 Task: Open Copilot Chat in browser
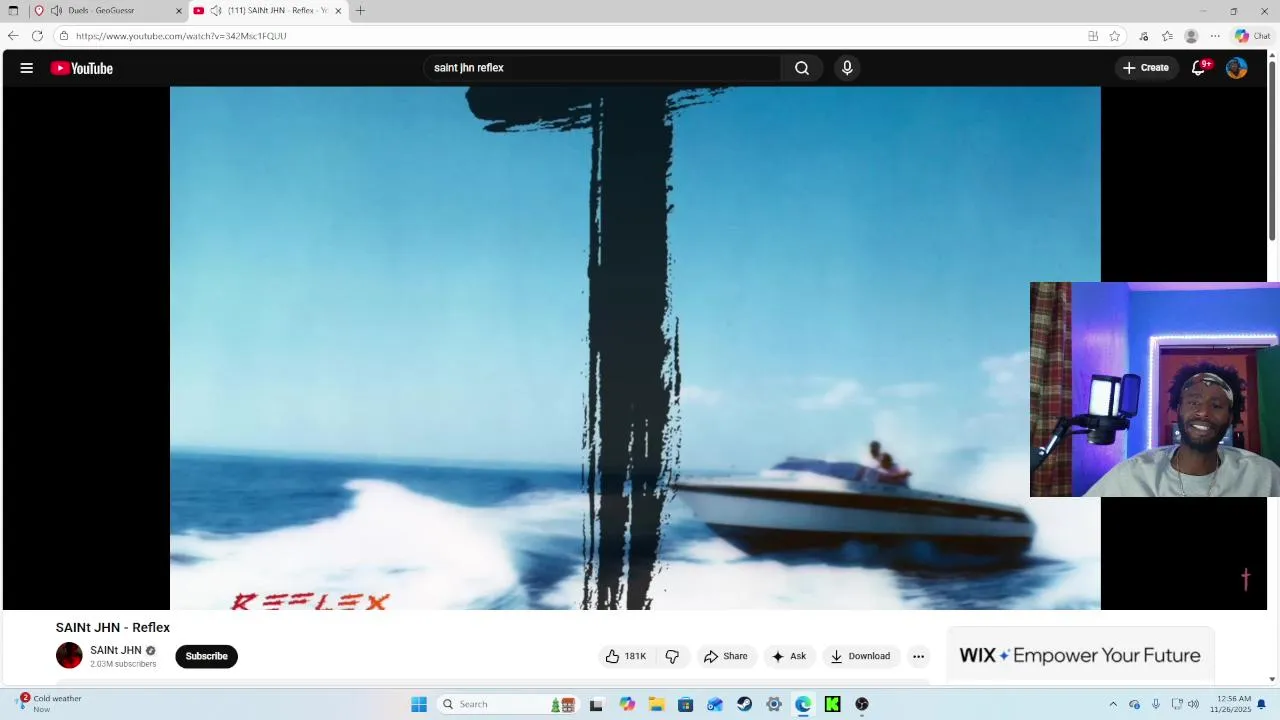coord(1252,36)
